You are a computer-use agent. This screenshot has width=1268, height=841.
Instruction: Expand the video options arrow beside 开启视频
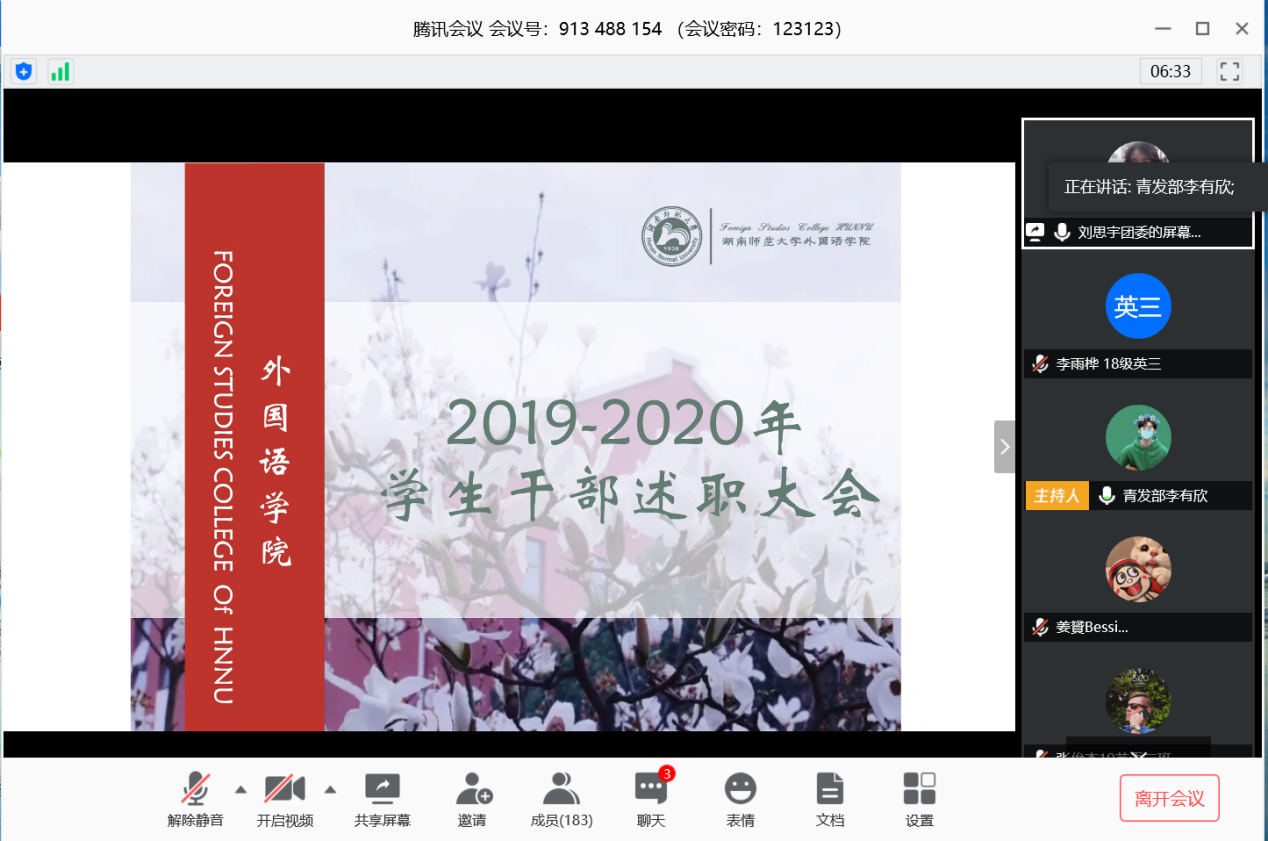pos(330,789)
